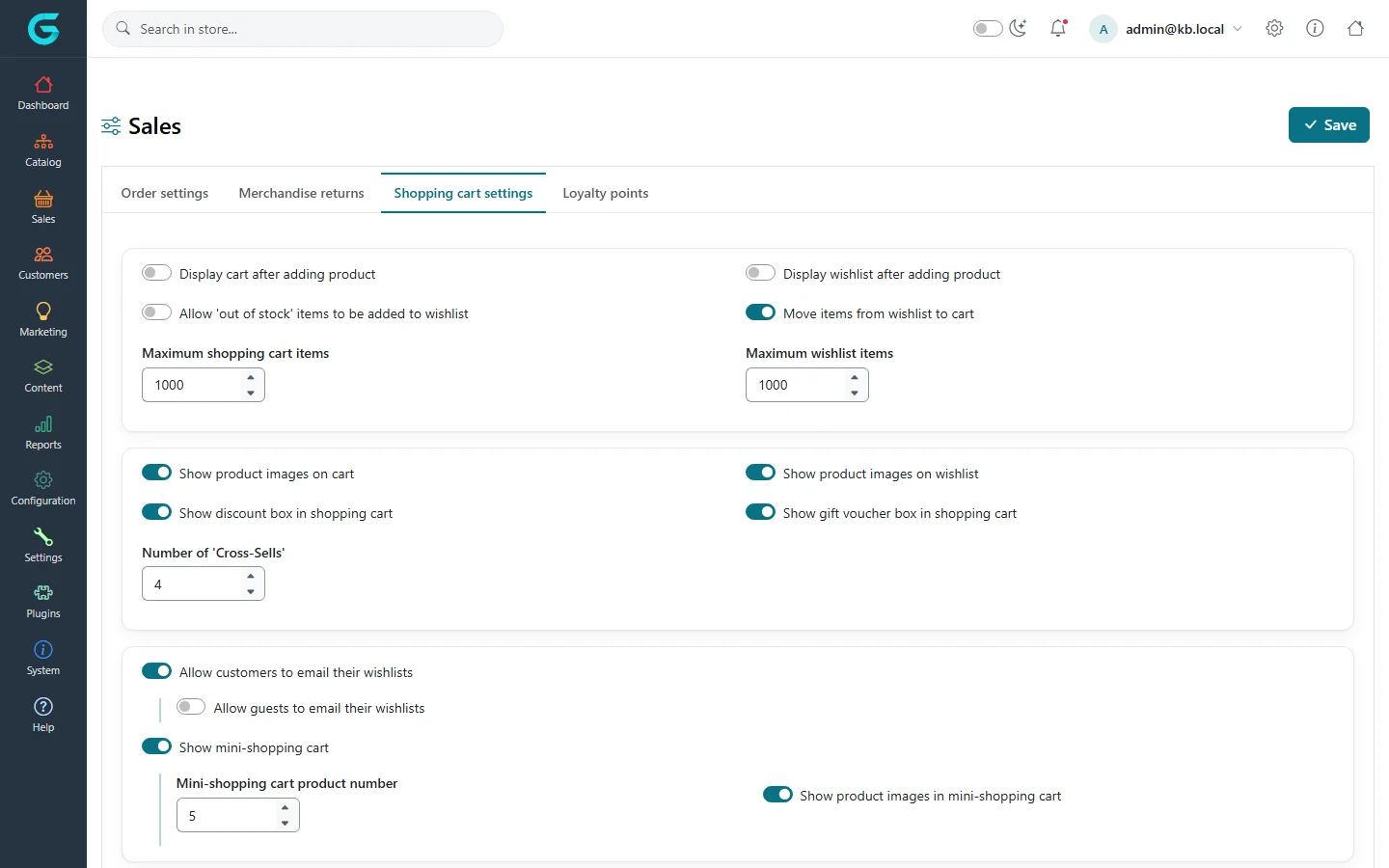Viewport: 1389px width, 868px height.
Task: Turn off Show discount box in shopping cart
Action: [156, 512]
